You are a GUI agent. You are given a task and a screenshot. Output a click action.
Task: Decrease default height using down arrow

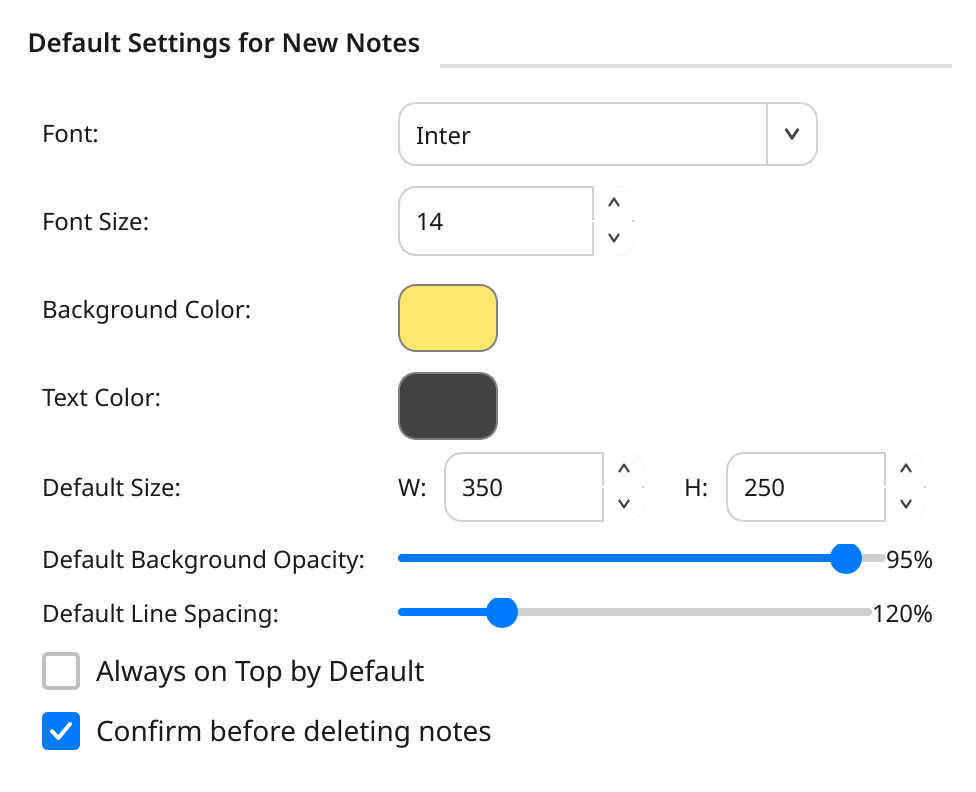click(906, 504)
